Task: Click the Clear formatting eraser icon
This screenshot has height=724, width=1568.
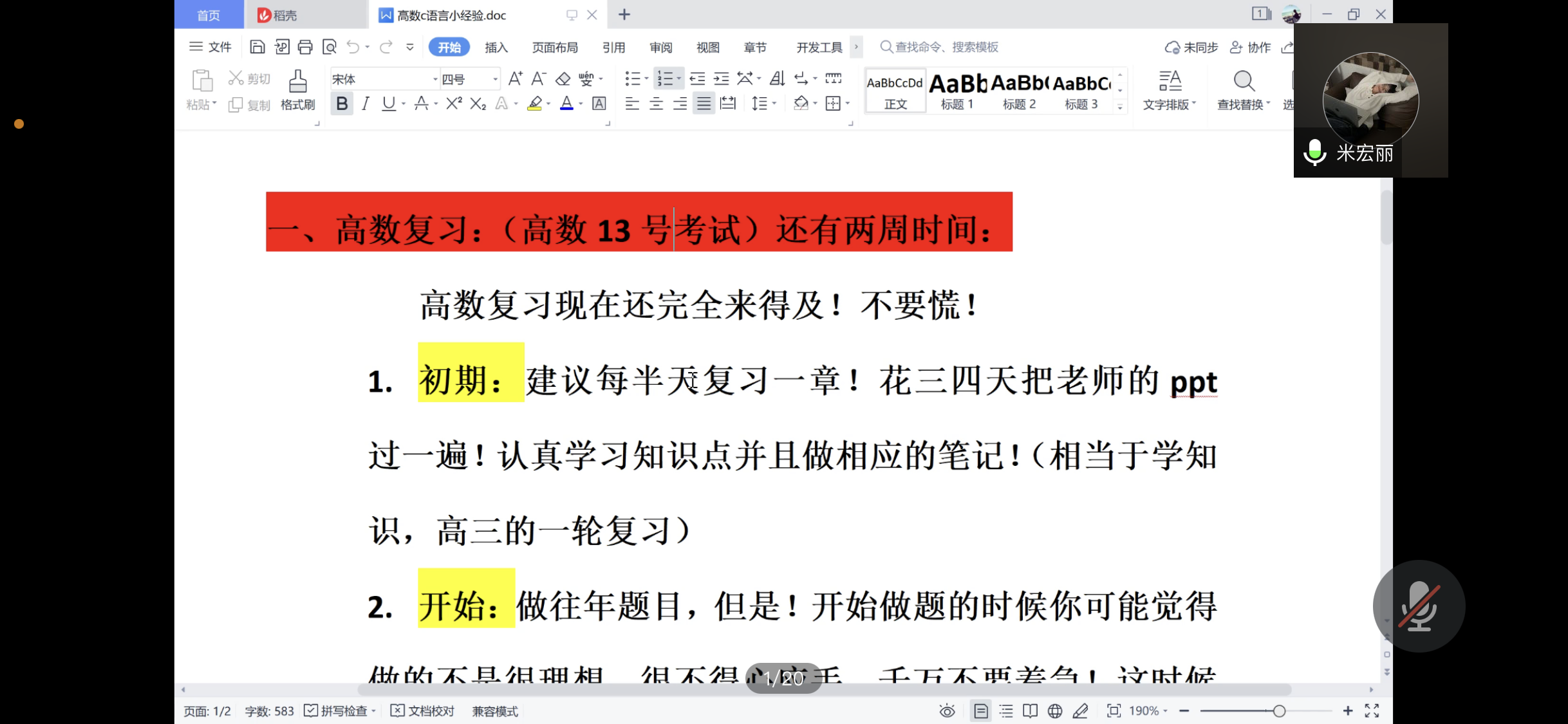Action: point(563,79)
